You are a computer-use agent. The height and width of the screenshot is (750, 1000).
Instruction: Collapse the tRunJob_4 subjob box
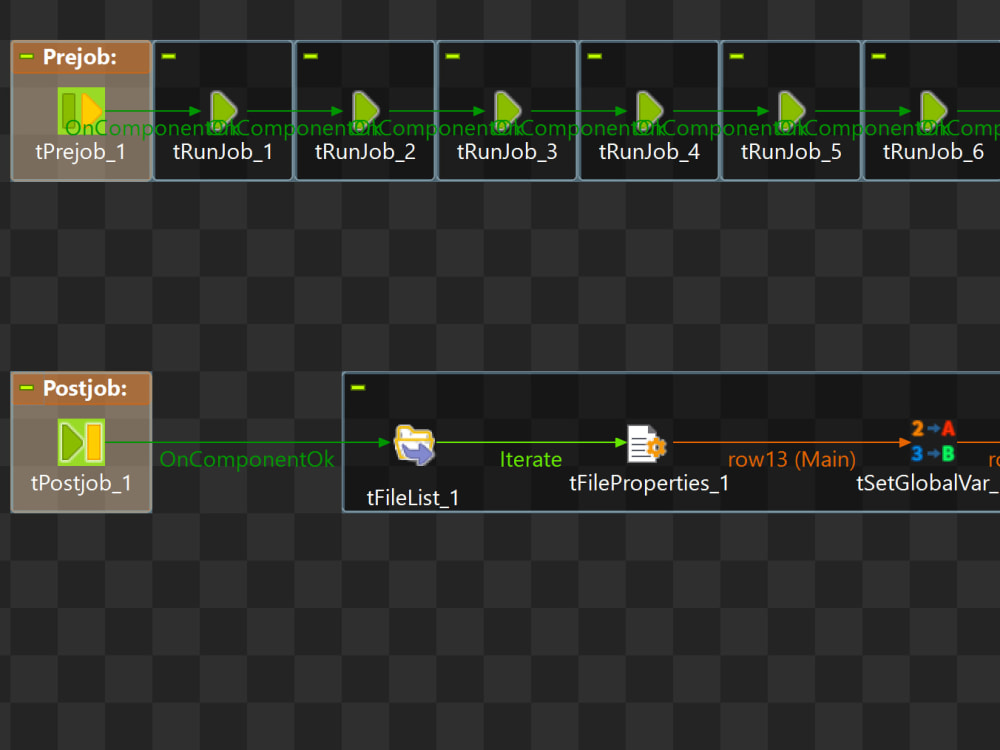[x=594, y=56]
